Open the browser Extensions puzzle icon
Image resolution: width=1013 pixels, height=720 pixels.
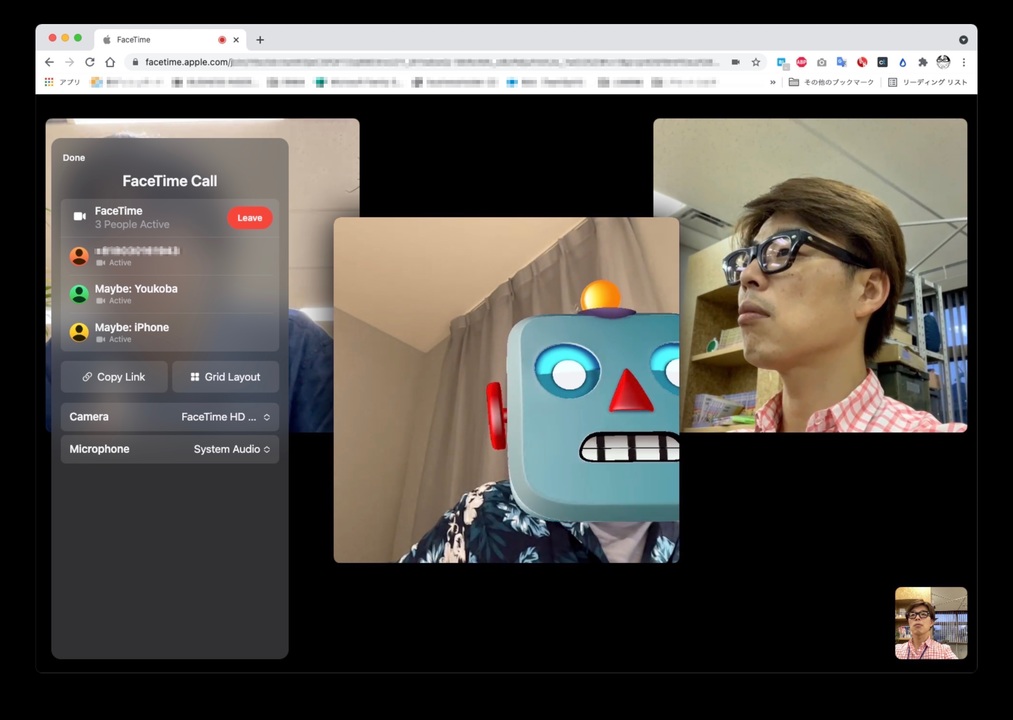pyautogui.click(x=922, y=62)
